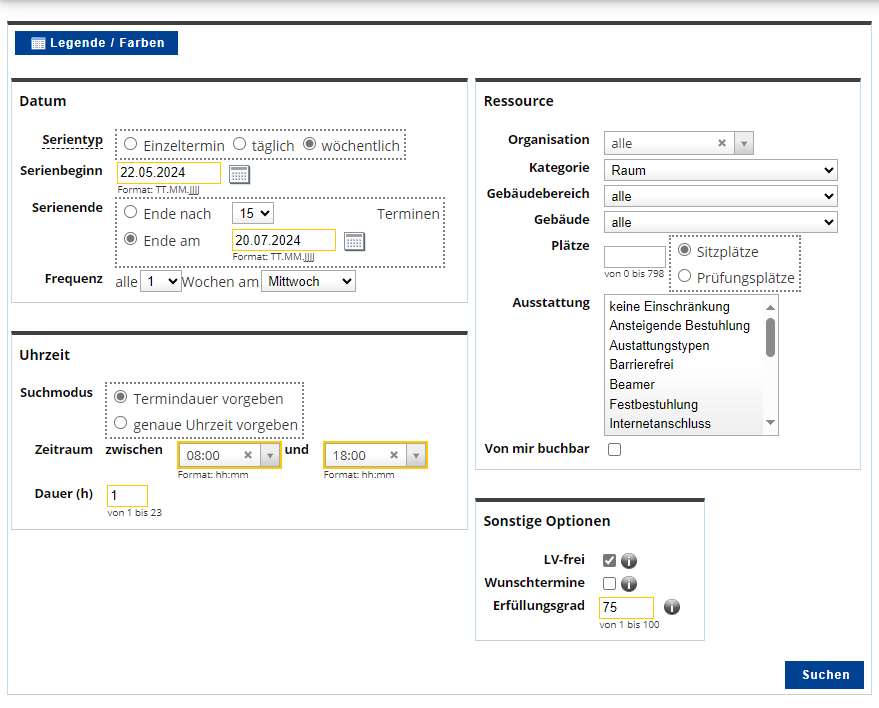The width and height of the screenshot is (879, 708).
Task: Open the Serienbeginn calendar picker icon
Action: pyautogui.click(x=239, y=174)
